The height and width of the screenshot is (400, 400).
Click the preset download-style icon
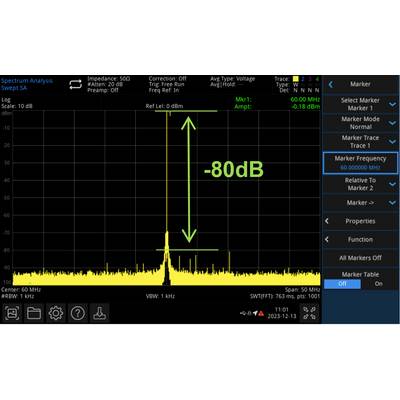[100, 313]
